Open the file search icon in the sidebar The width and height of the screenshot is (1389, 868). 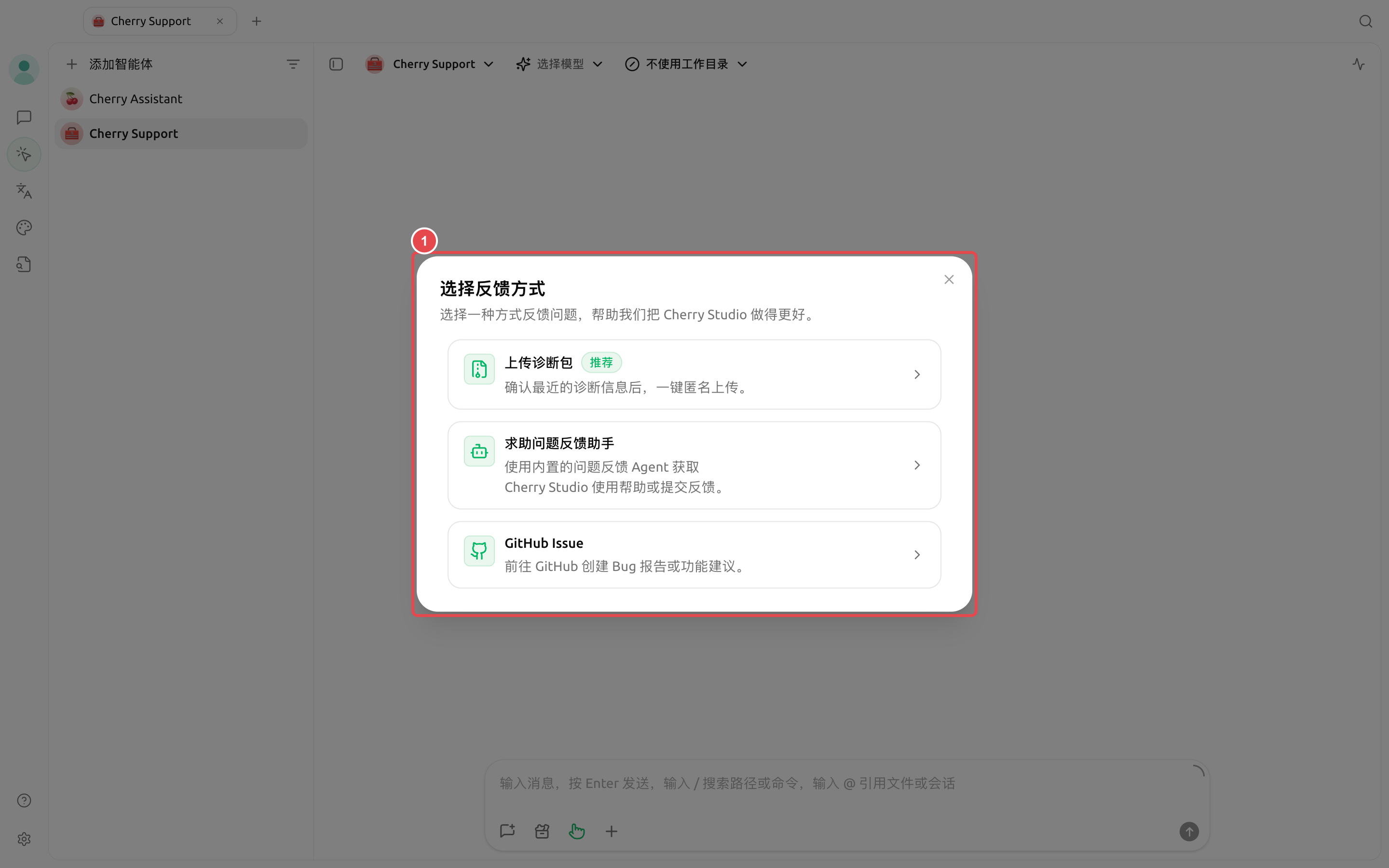(x=24, y=264)
